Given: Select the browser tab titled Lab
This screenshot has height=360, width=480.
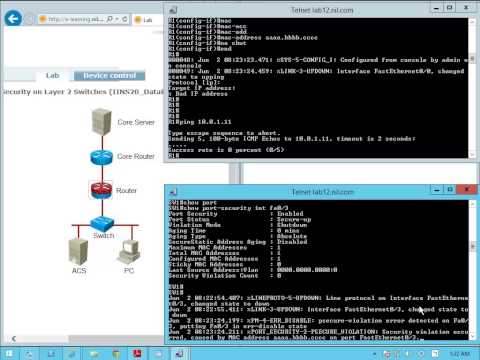Looking at the screenshot, I should (x=147, y=20).
